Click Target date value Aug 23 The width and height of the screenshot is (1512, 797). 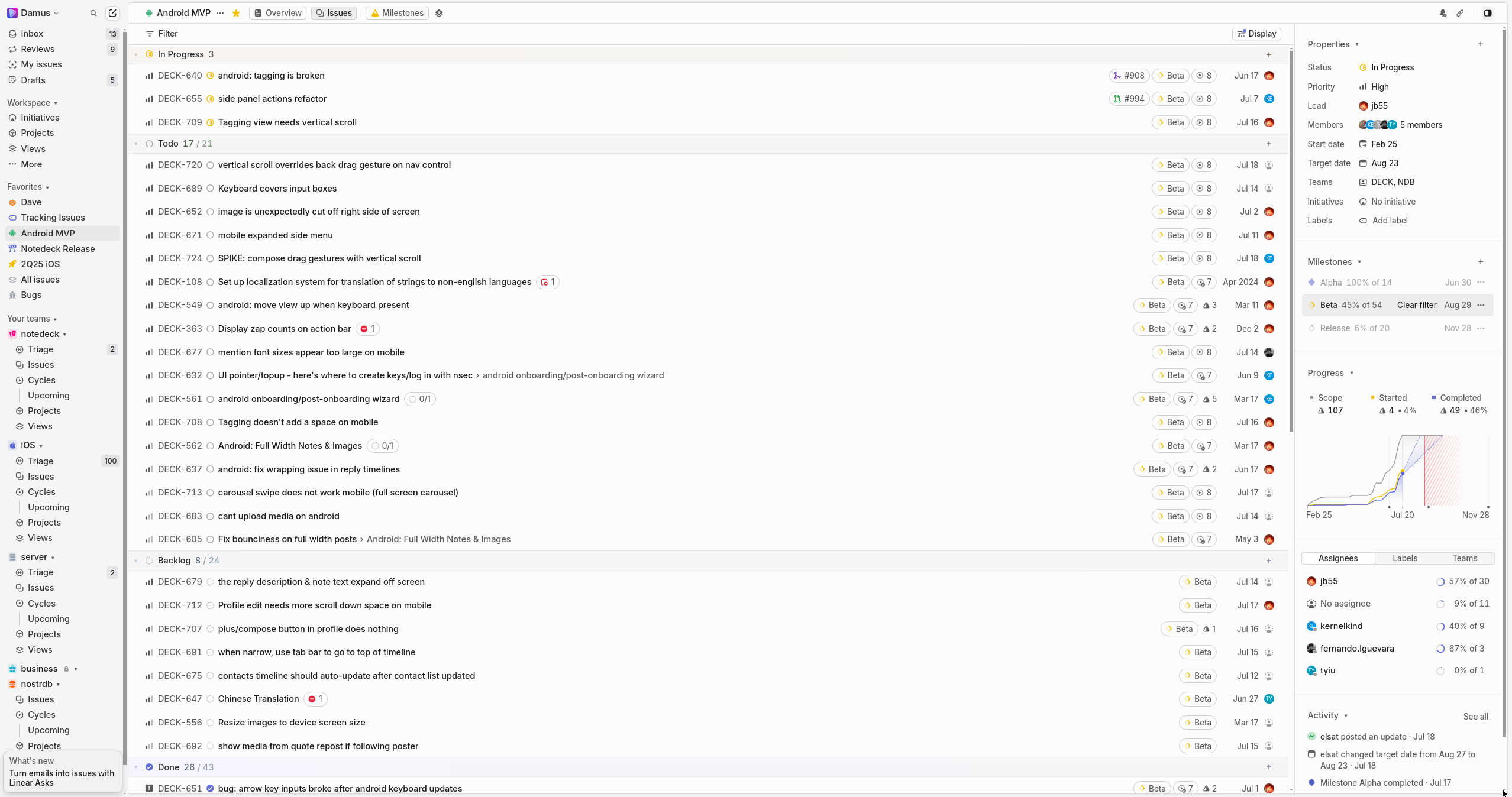1385,163
